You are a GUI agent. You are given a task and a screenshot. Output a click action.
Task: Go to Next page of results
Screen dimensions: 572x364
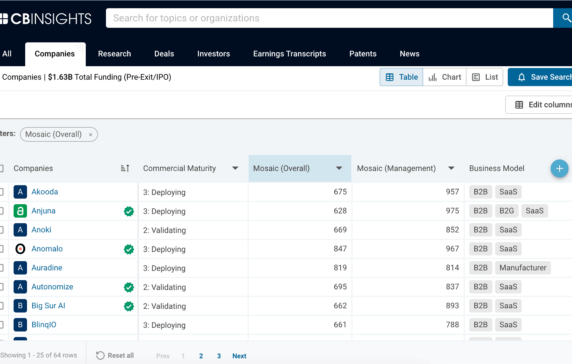pos(239,356)
